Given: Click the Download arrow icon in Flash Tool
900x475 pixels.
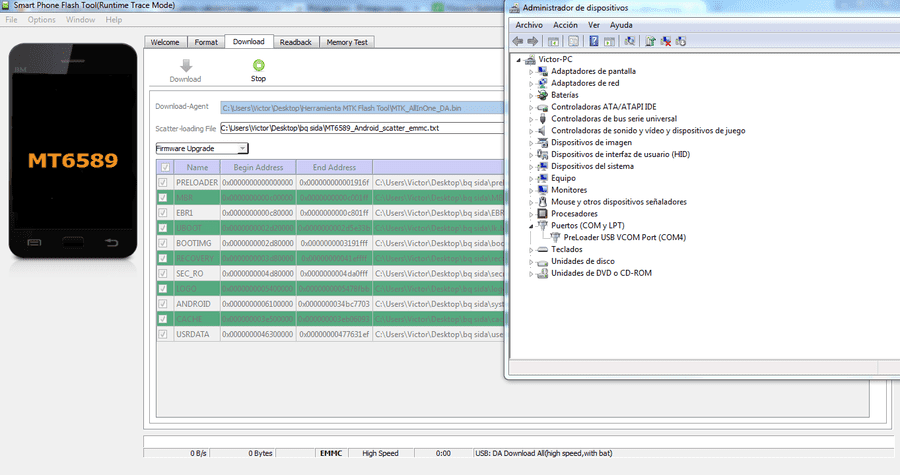Looking at the screenshot, I should [186, 65].
